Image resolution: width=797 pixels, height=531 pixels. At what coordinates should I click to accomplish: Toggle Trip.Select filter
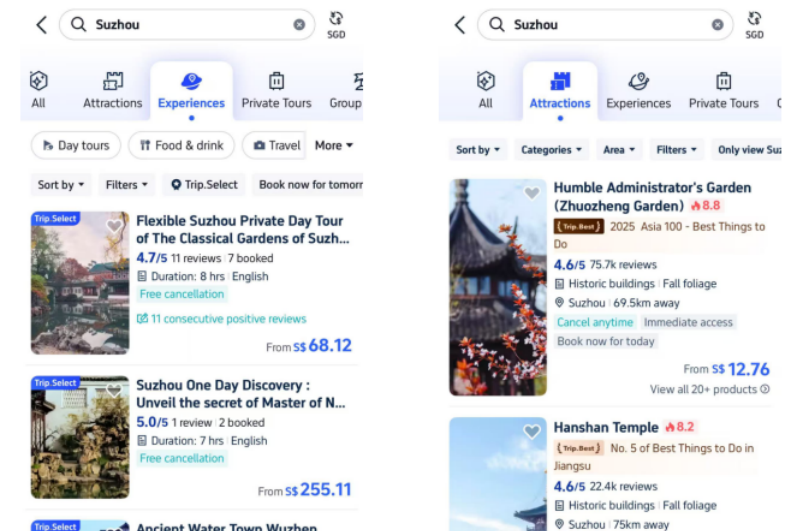click(204, 185)
